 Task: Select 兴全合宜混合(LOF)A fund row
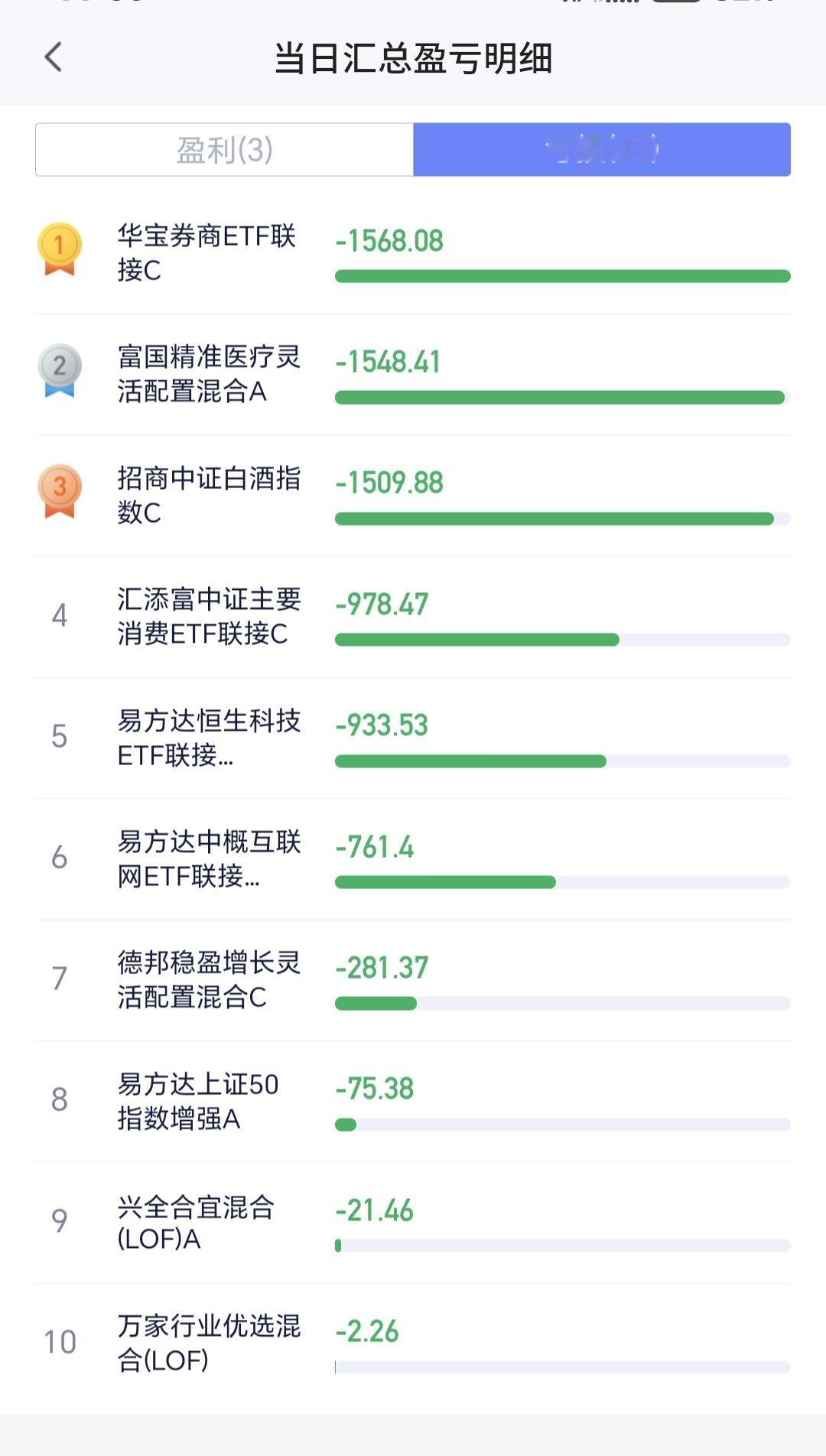[x=413, y=1223]
